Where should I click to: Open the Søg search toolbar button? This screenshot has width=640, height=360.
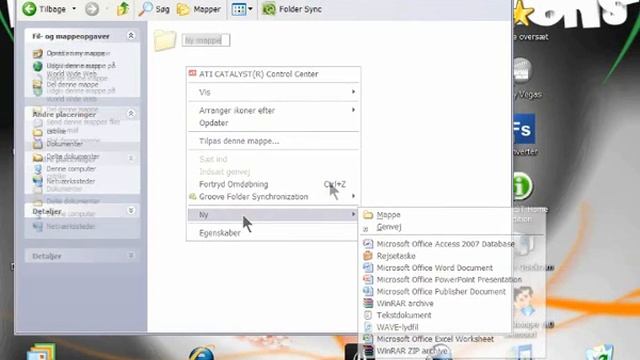(x=154, y=9)
